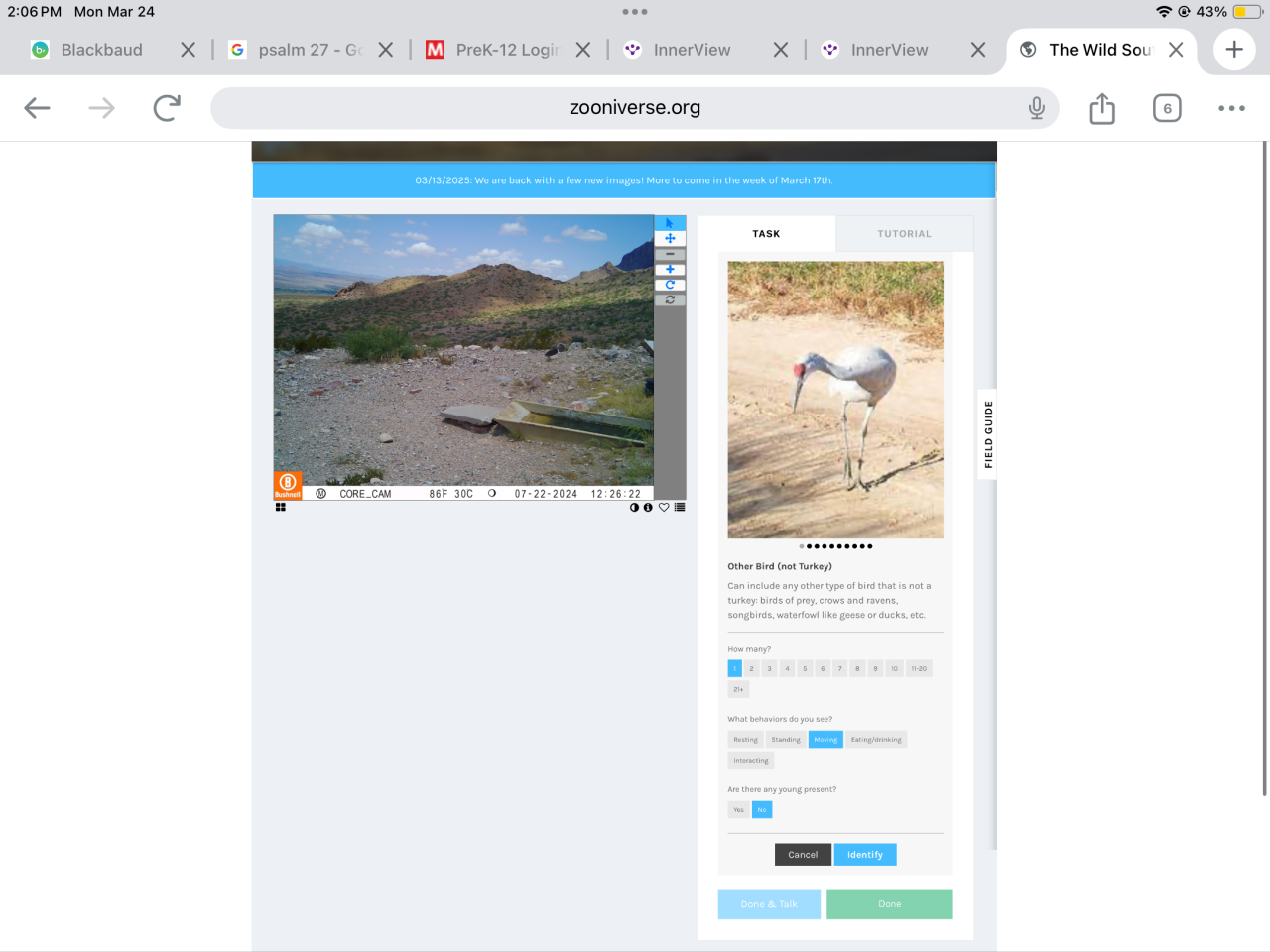Open a new browser tab
The width and height of the screenshot is (1270, 952).
point(1234,50)
